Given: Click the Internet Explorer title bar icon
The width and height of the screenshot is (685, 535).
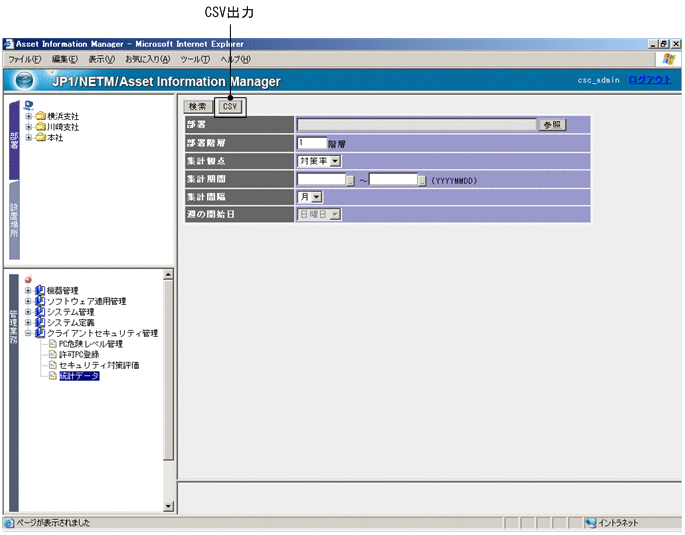Looking at the screenshot, I should click(9, 44).
